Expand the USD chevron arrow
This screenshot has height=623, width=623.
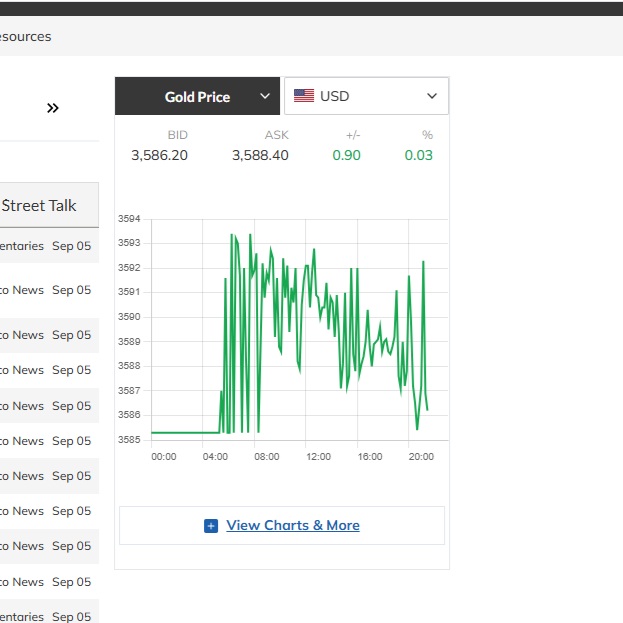(432, 96)
